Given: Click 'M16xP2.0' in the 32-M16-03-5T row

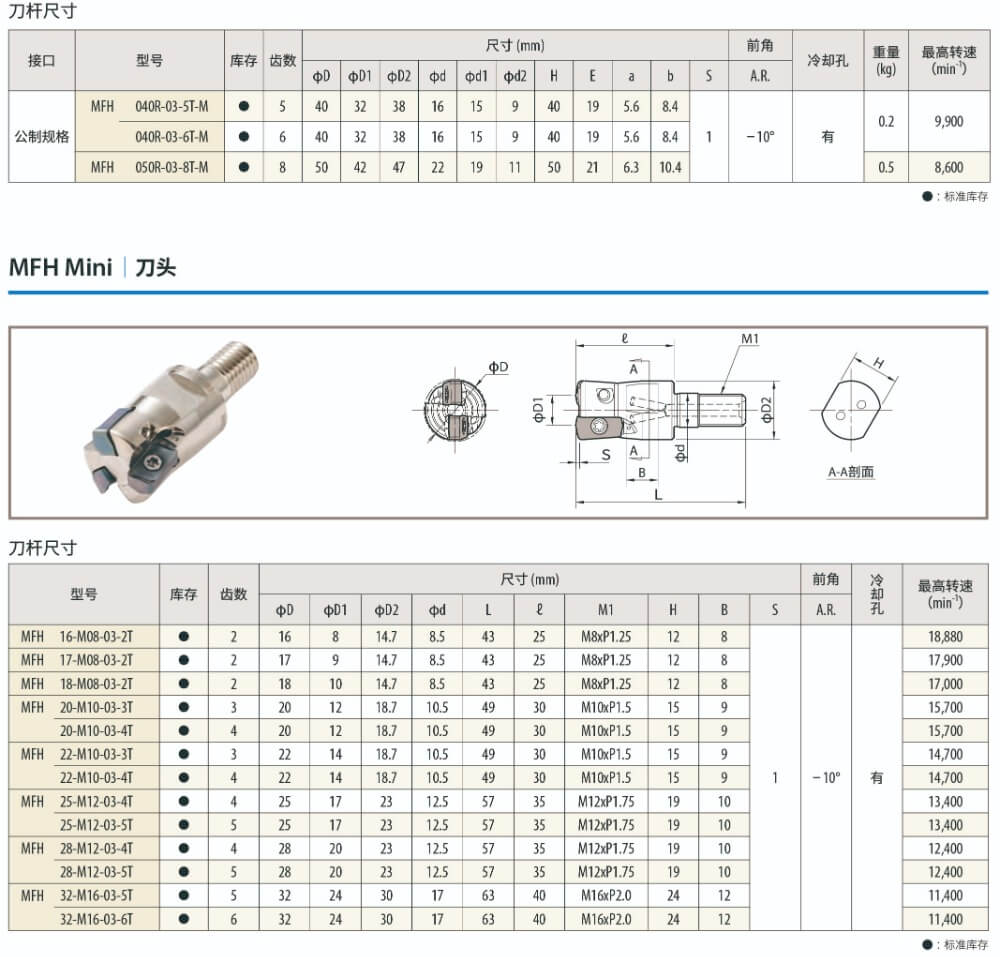Looking at the screenshot, I should pyautogui.click(x=606, y=896).
